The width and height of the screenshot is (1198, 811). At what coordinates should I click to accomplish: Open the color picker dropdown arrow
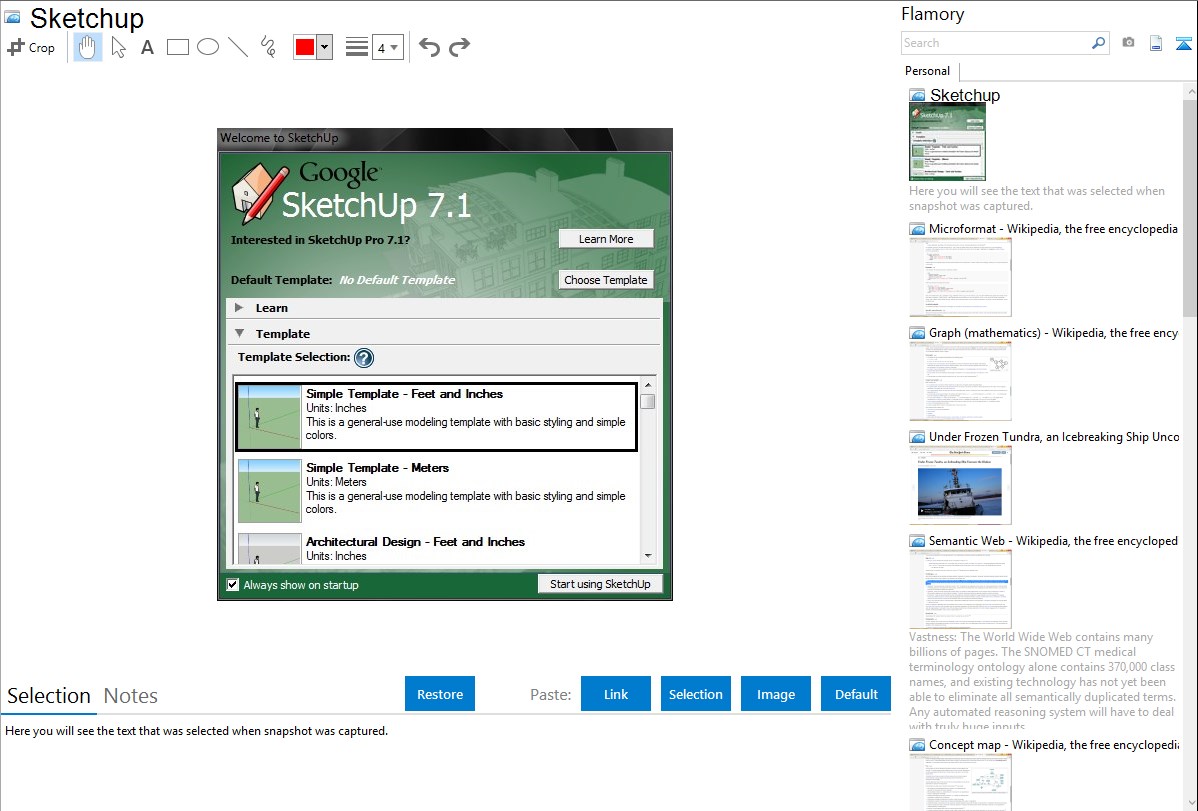(x=325, y=47)
